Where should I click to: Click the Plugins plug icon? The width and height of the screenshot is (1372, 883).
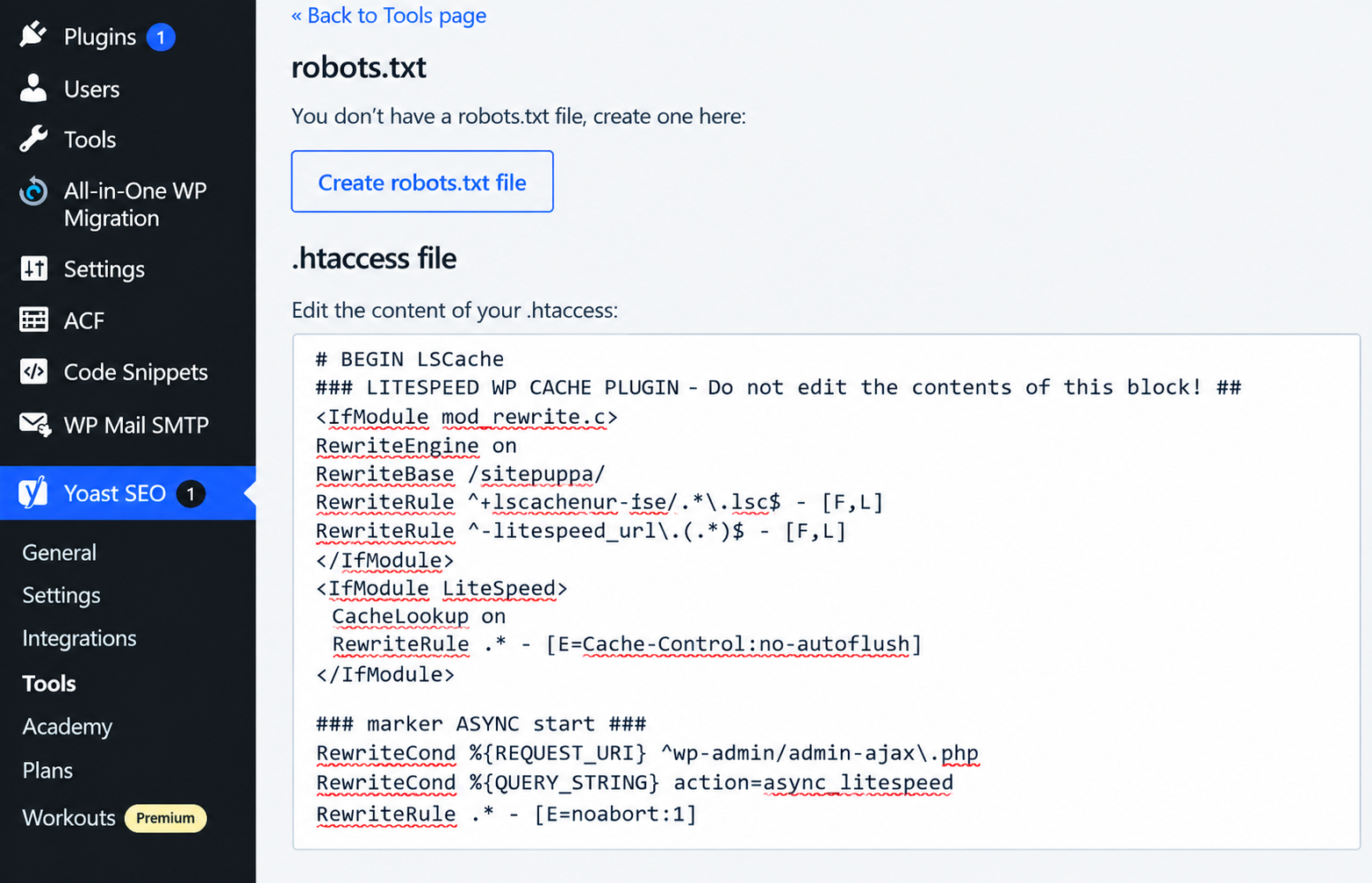coord(33,35)
